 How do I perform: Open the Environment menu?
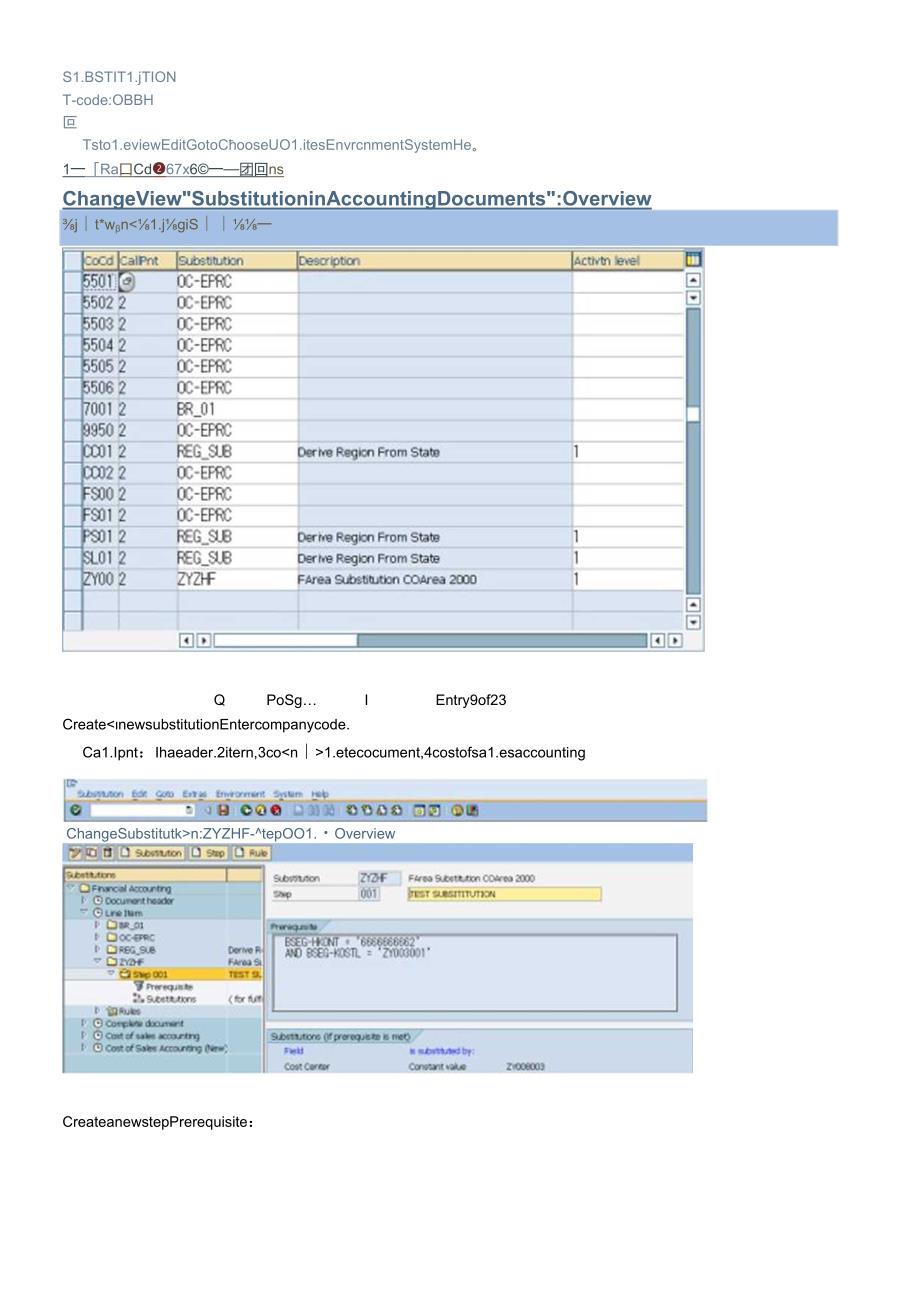[x=240, y=794]
